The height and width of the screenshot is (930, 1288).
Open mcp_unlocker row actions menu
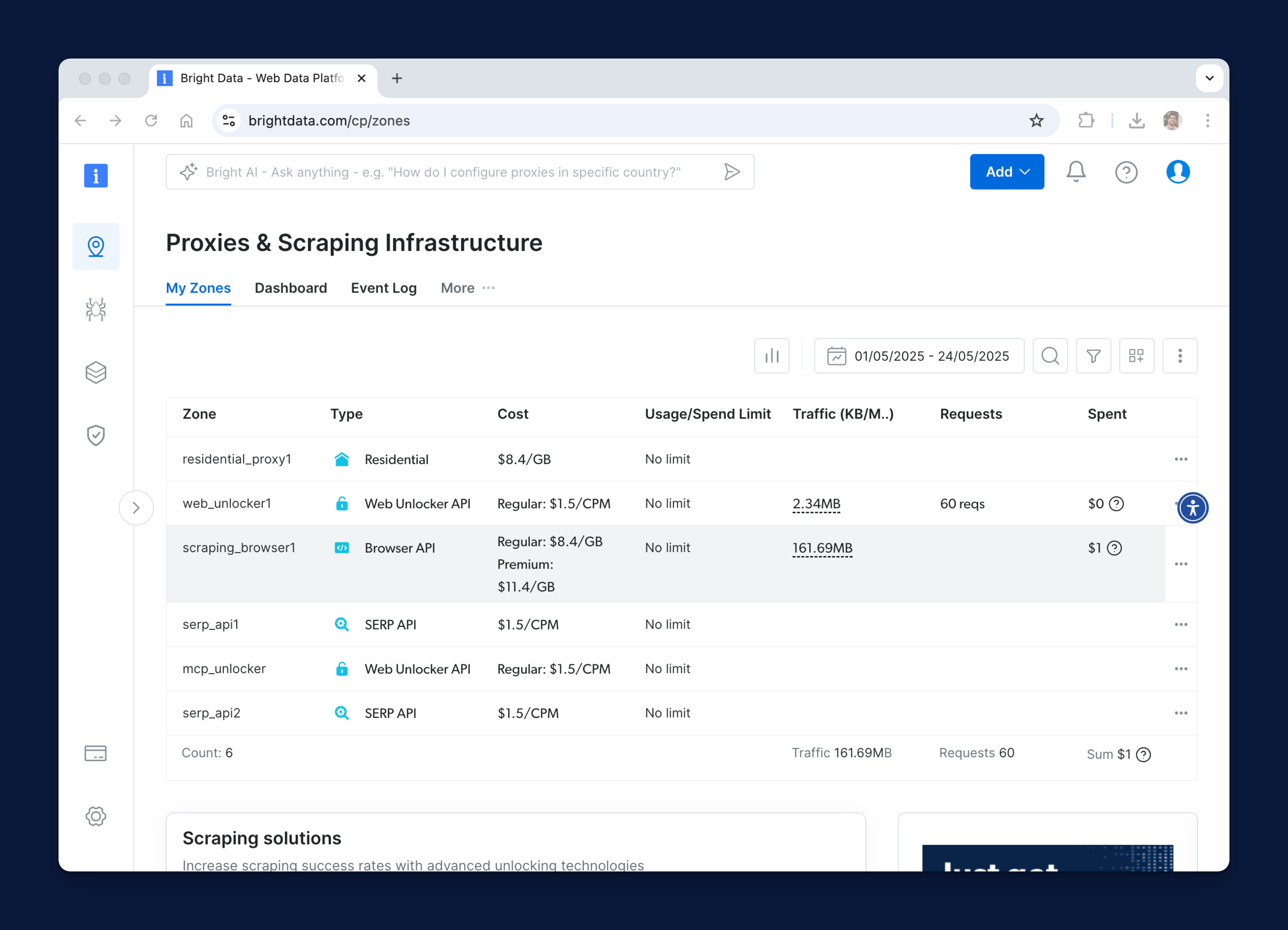[x=1181, y=669]
